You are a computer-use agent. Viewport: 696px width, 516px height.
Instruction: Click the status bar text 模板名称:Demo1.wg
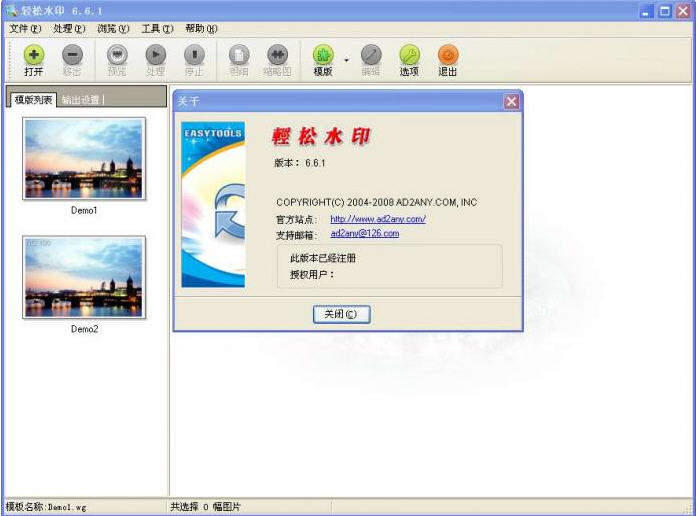click(x=46, y=507)
